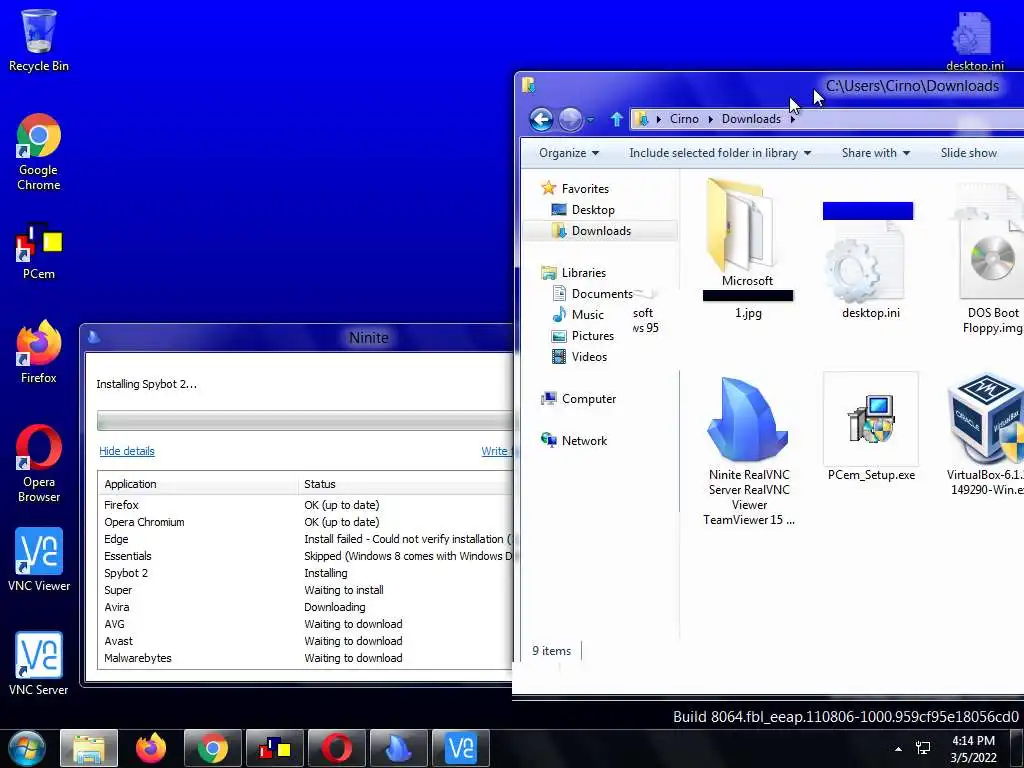Open the Organize menu

[x=568, y=153]
